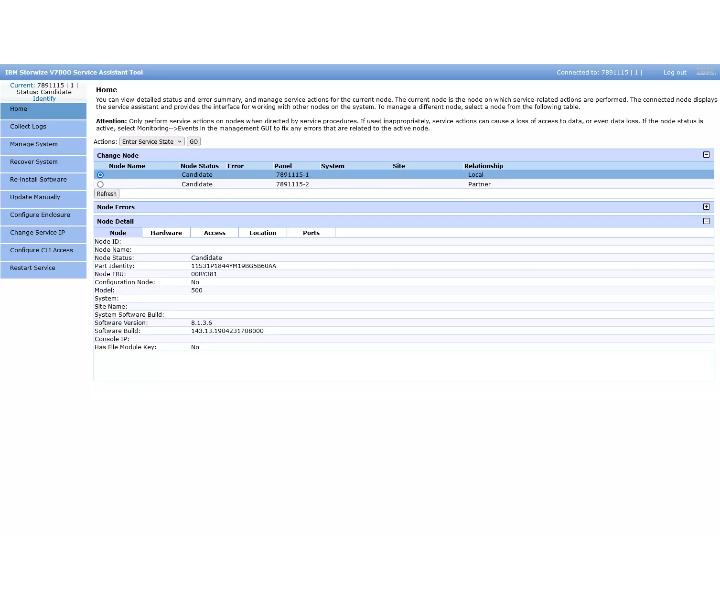Go to Recover System
720x600 pixels.
[43, 163]
